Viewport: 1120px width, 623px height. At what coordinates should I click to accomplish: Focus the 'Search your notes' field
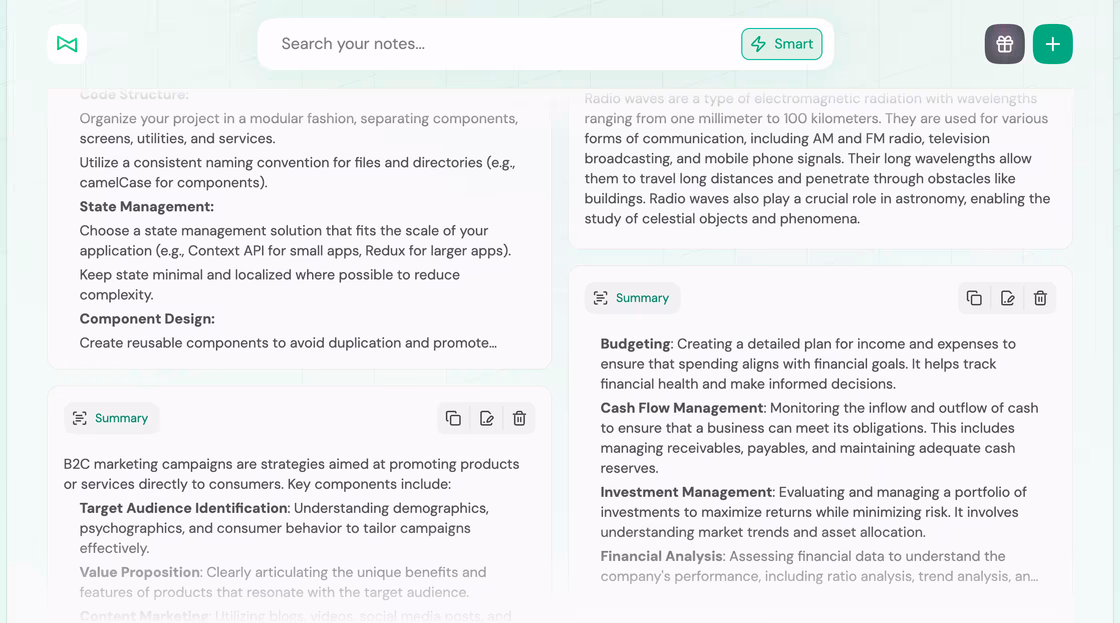pyautogui.click(x=500, y=44)
